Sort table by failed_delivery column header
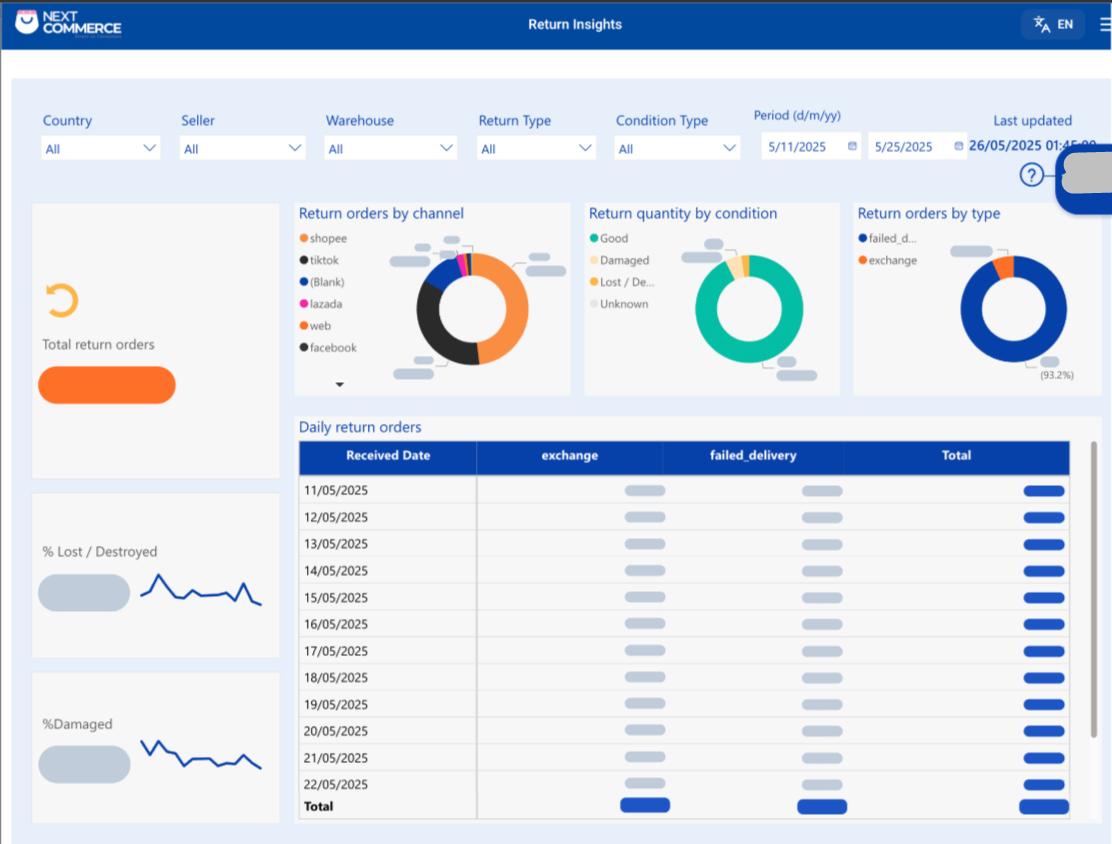Viewport: 1112px width, 844px height. coord(752,456)
